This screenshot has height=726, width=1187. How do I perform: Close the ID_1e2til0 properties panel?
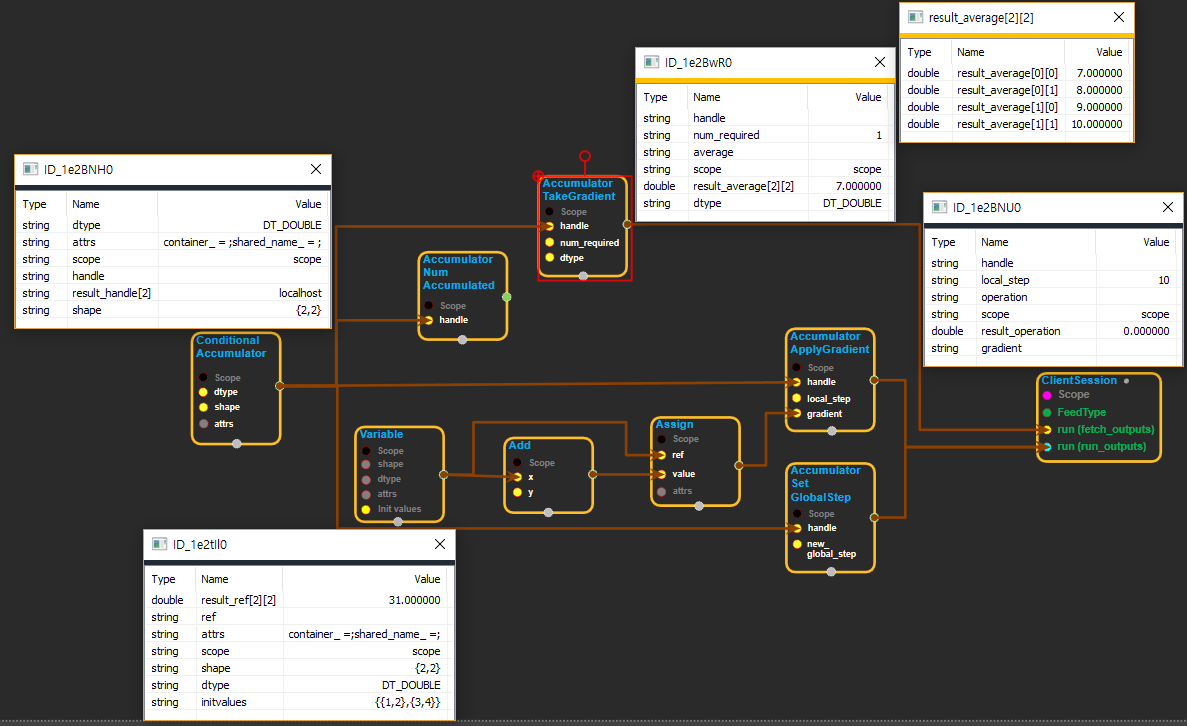[x=439, y=544]
